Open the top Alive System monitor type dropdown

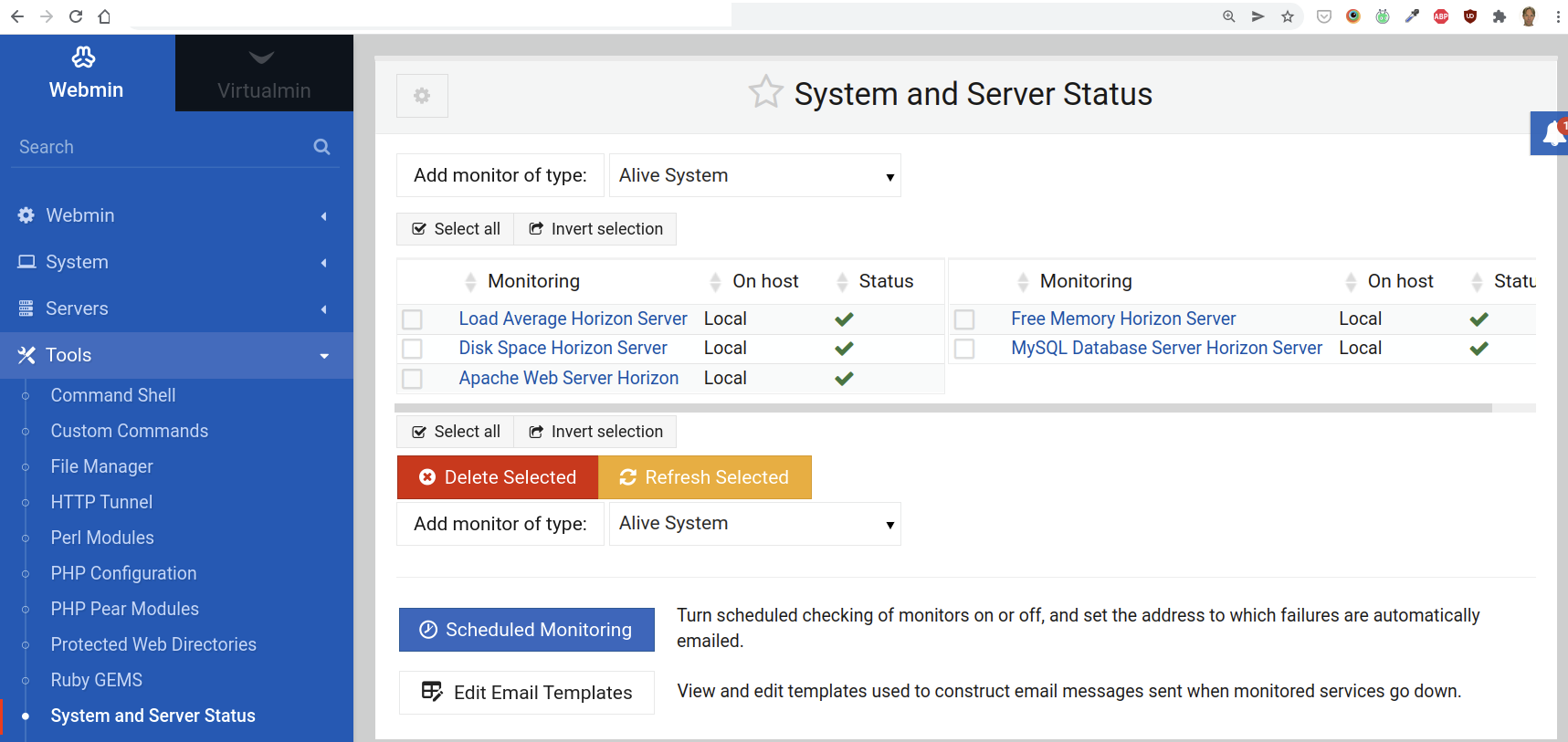click(x=754, y=175)
